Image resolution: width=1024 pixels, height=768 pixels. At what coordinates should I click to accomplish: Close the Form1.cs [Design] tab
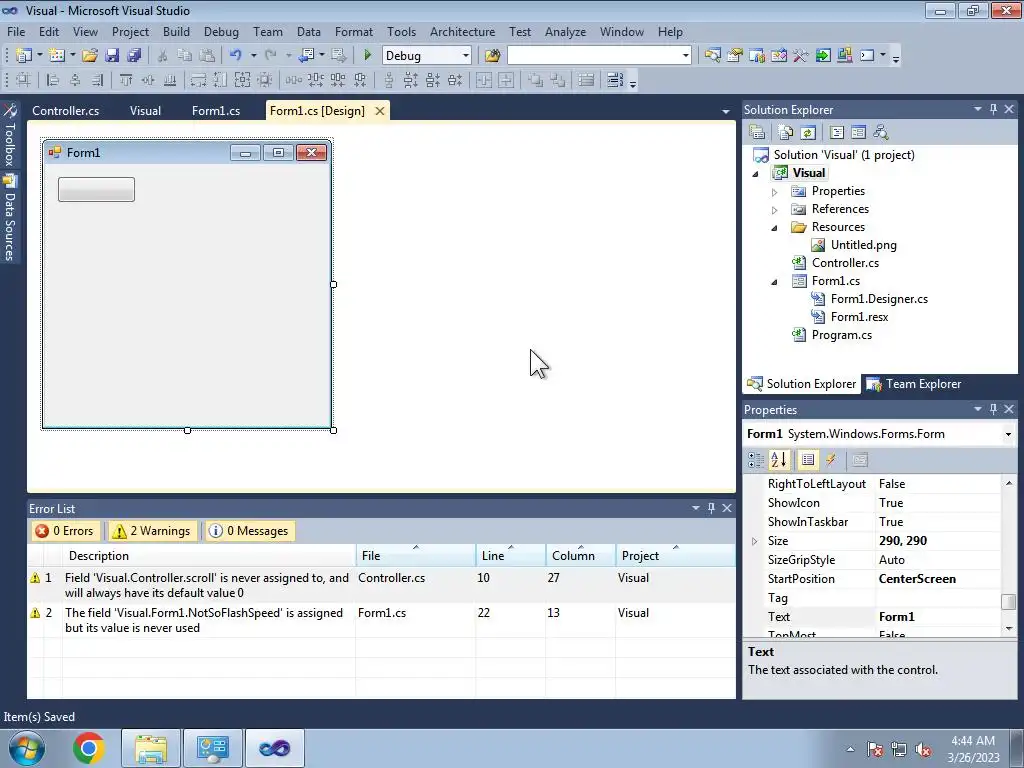coord(379,111)
